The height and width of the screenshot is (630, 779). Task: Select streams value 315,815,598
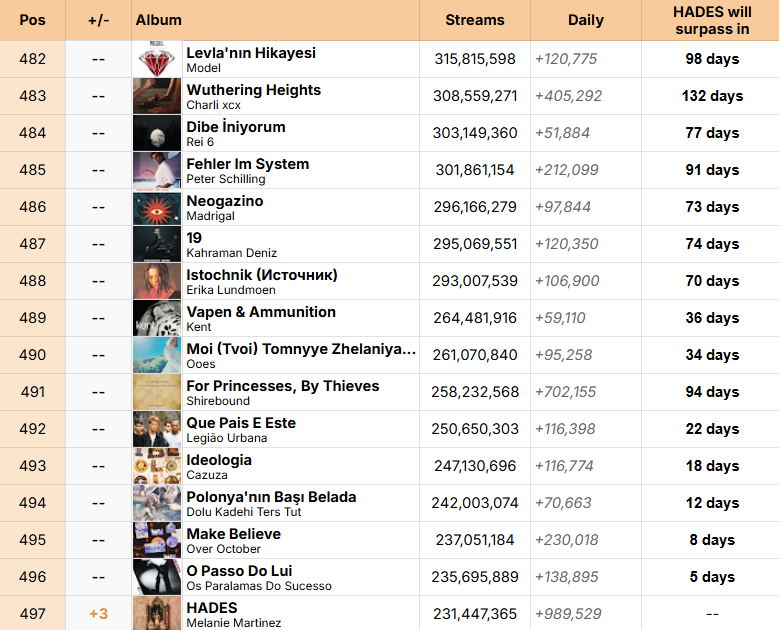[474, 59]
